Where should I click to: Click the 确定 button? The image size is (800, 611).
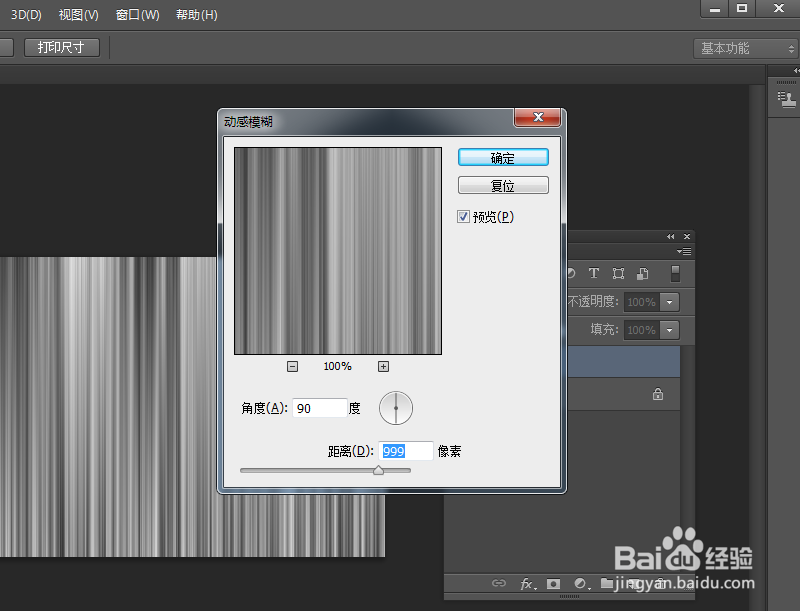pyautogui.click(x=503, y=157)
